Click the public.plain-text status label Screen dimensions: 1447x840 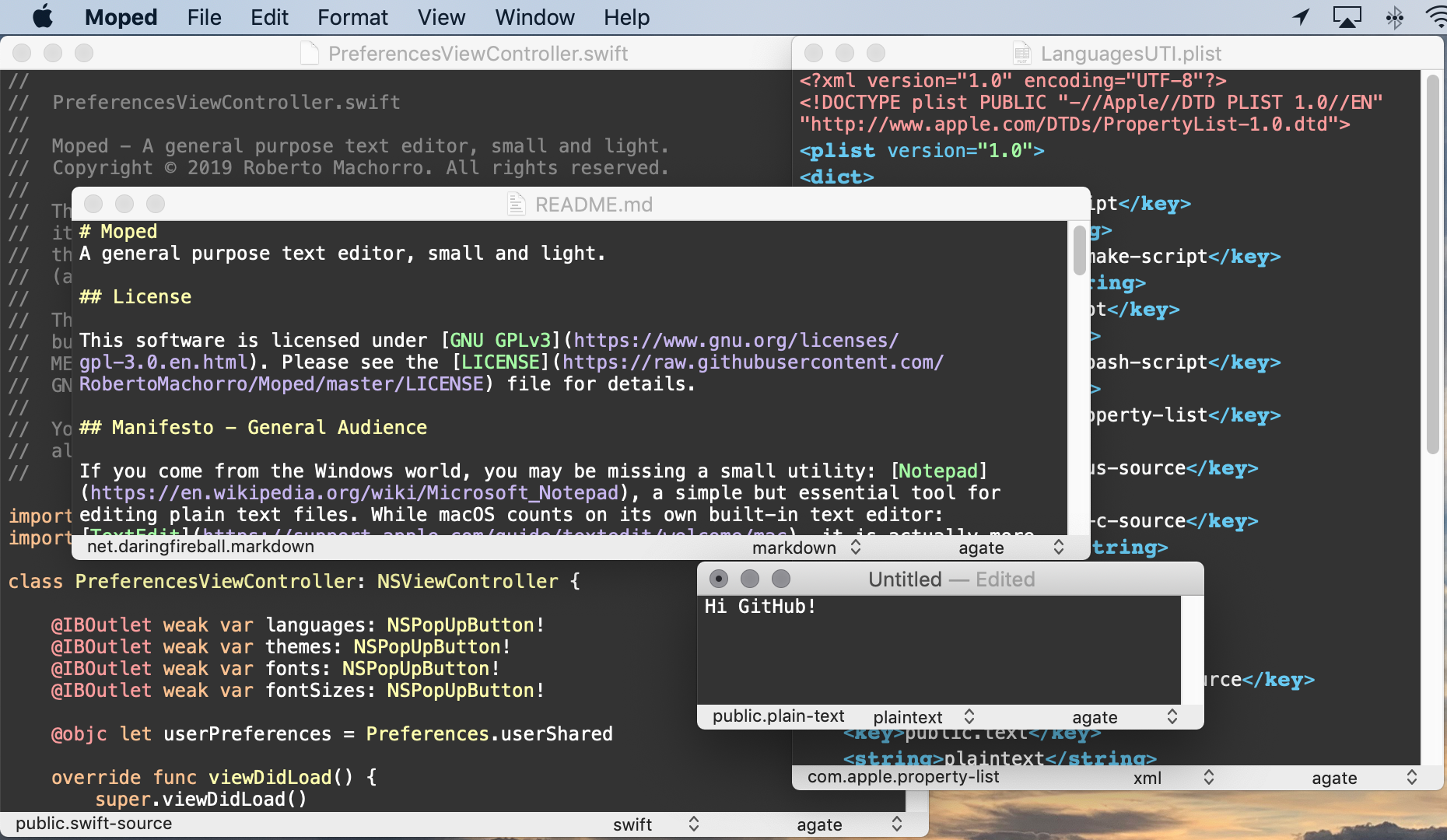coord(778,716)
